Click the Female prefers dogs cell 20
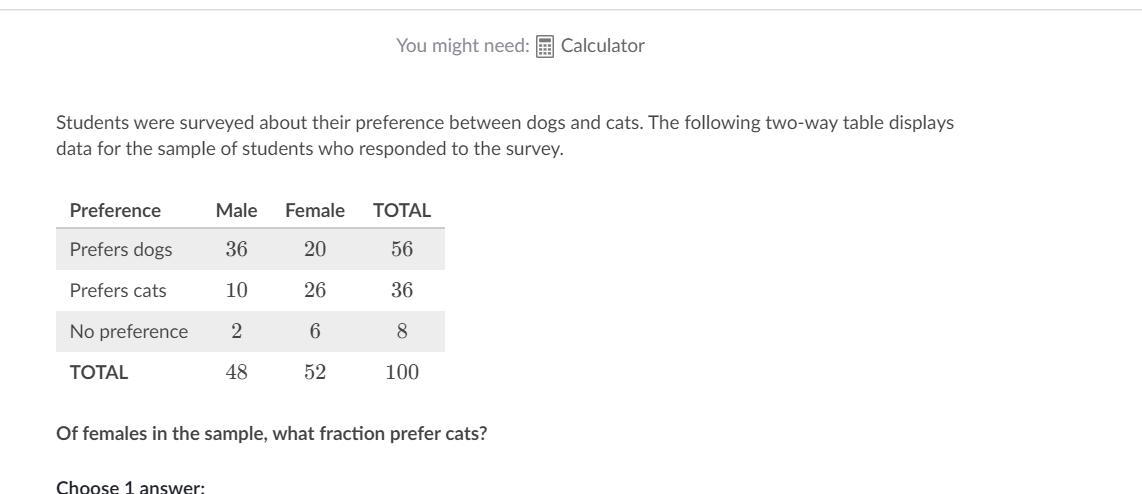 [315, 250]
